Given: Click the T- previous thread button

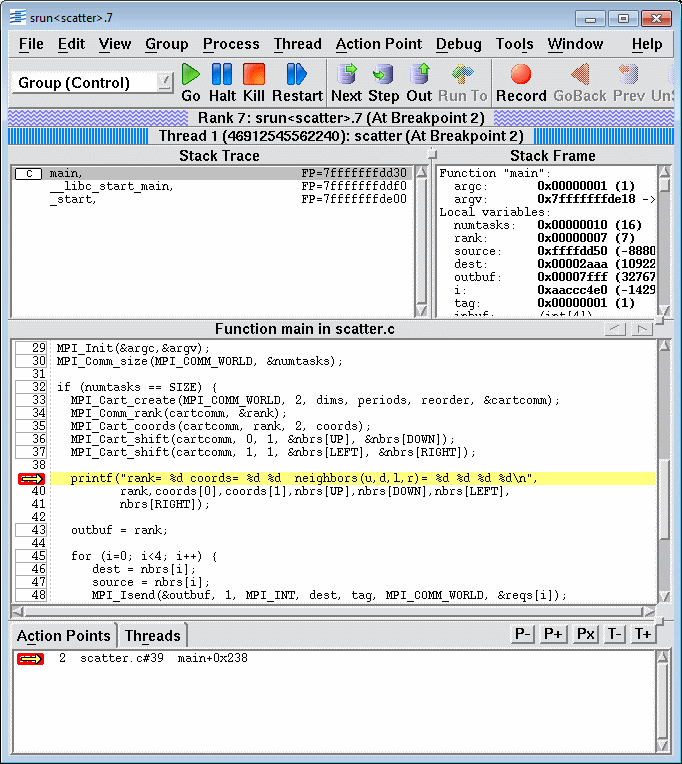Looking at the screenshot, I should [x=614, y=634].
